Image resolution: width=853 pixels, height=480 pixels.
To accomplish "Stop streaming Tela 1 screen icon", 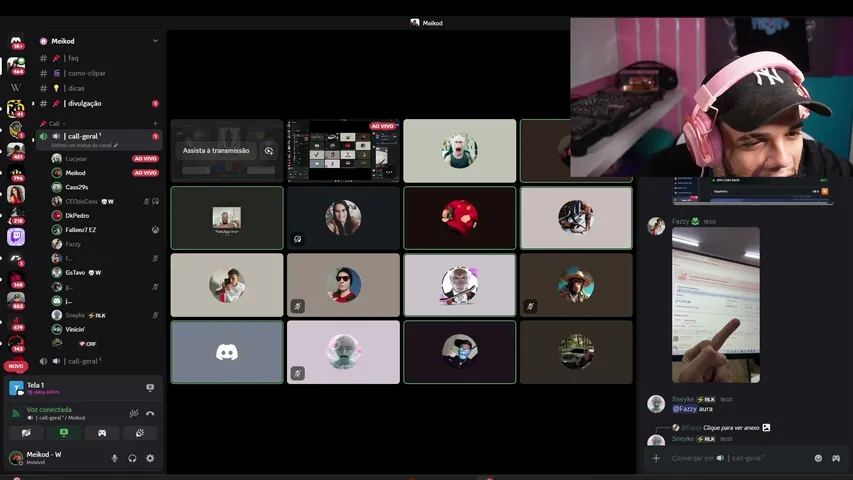I will [x=150, y=387].
